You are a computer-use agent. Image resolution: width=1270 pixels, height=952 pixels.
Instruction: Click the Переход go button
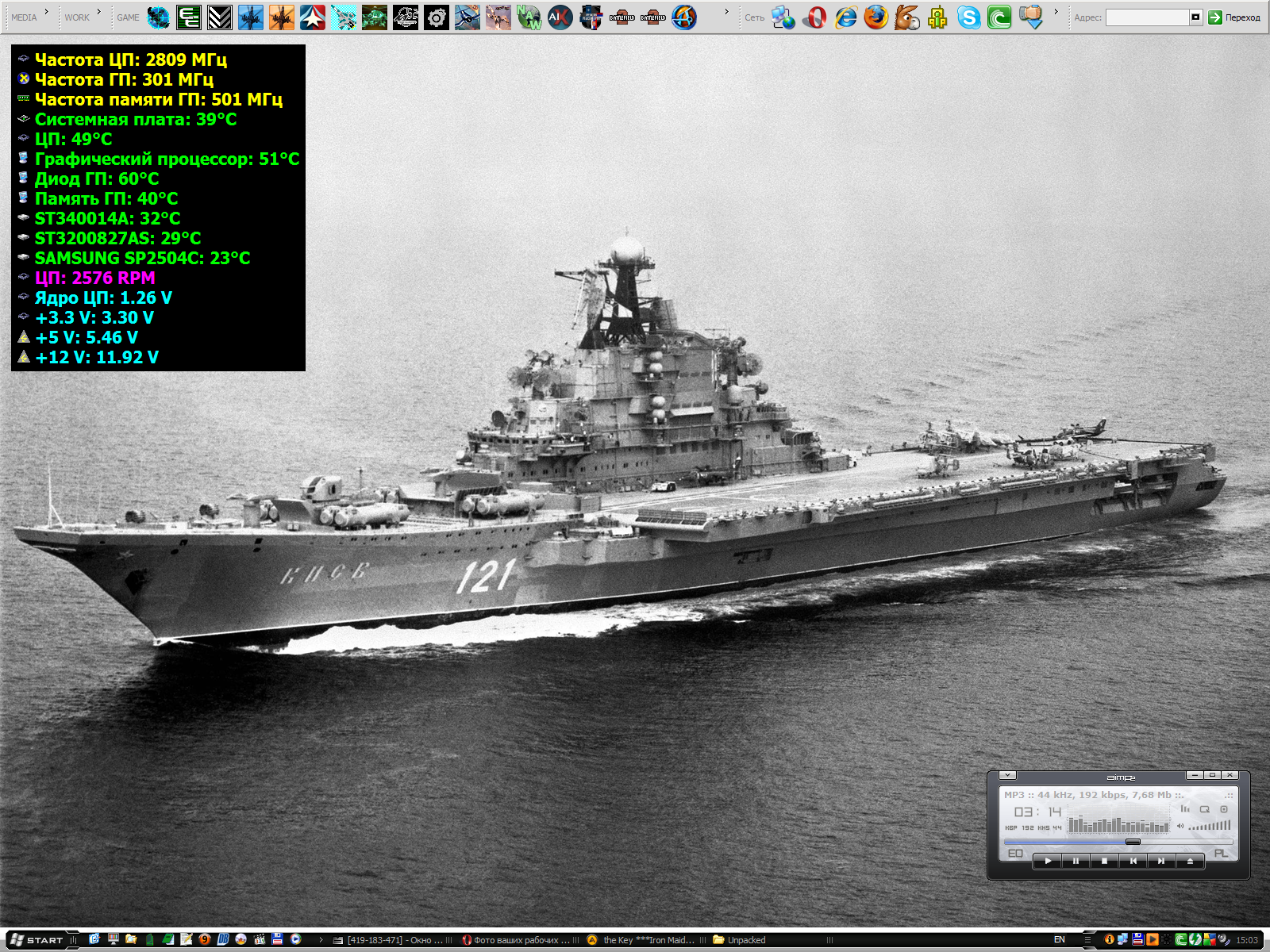(x=1234, y=17)
